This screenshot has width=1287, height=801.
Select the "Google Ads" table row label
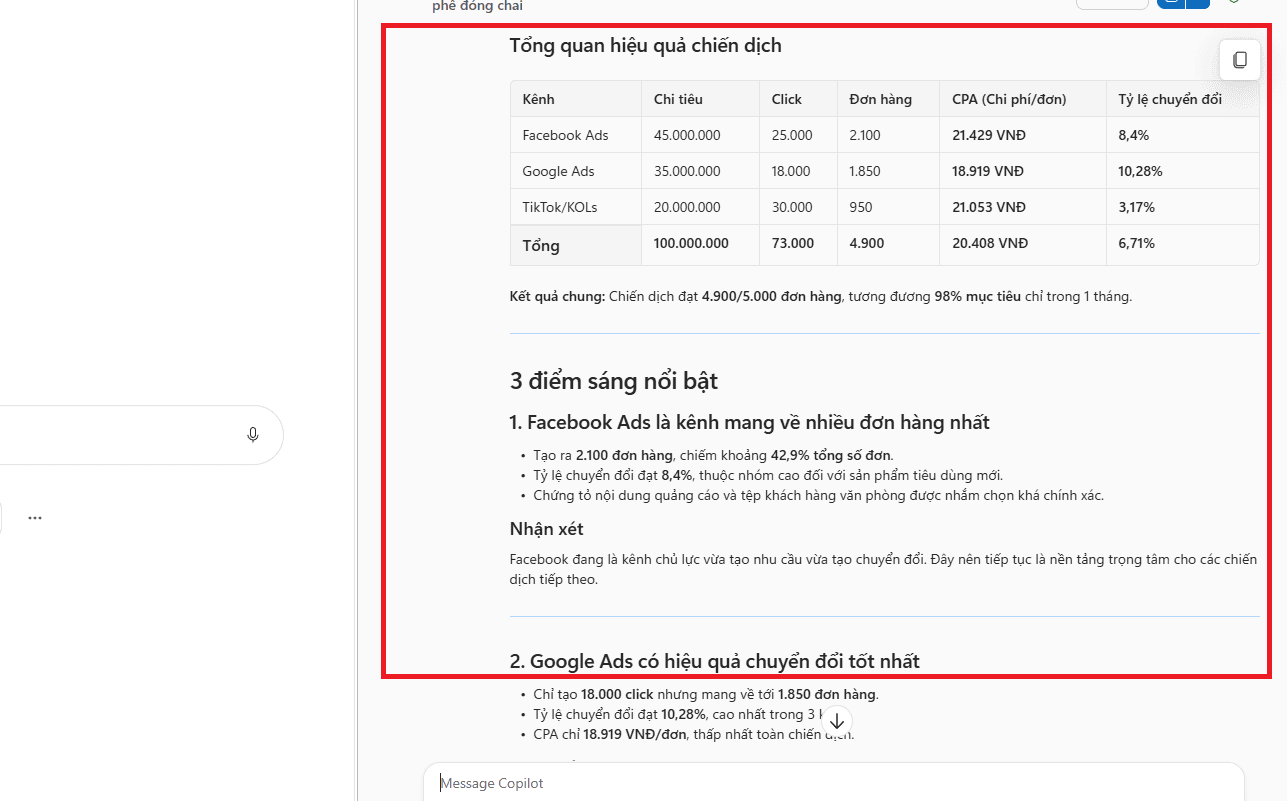[x=558, y=171]
